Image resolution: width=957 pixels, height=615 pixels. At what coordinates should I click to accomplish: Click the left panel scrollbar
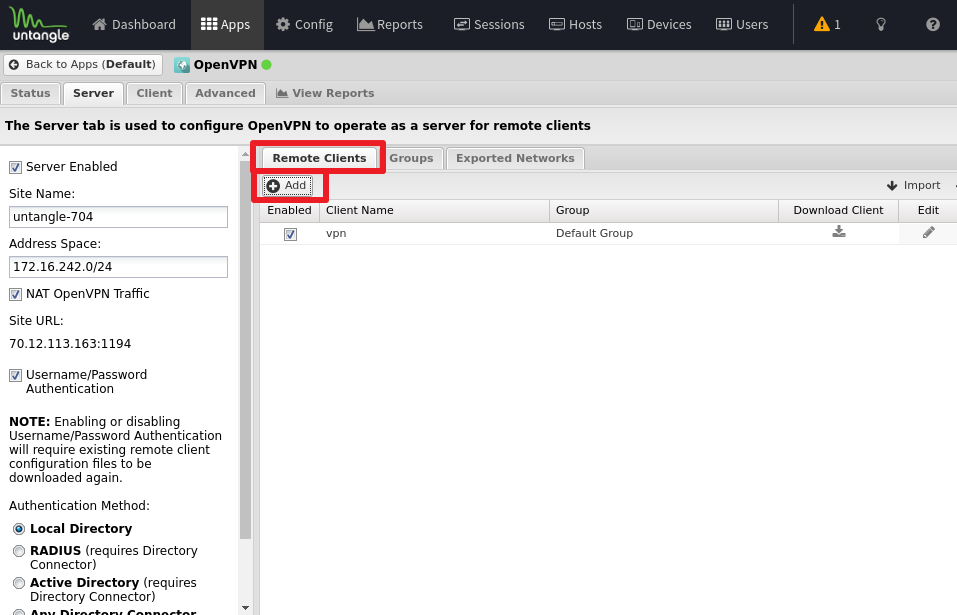tap(245, 351)
